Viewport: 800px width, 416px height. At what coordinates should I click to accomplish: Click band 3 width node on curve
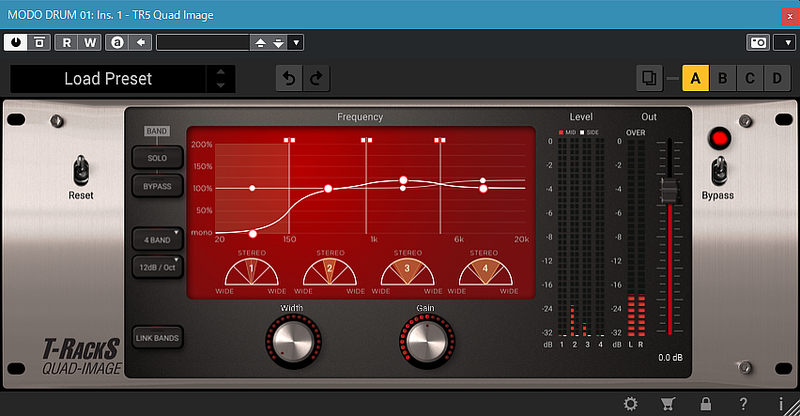tap(404, 180)
